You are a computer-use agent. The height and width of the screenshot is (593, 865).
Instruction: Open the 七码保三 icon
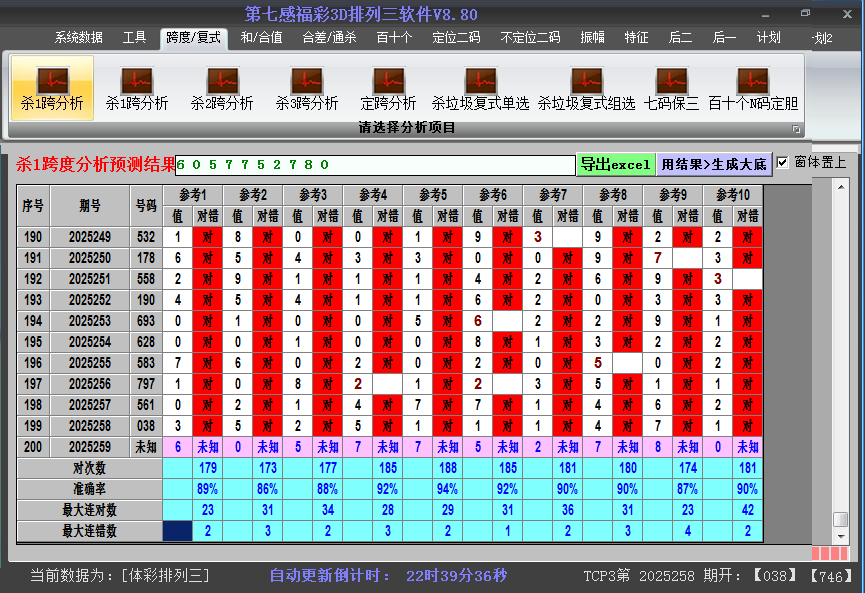(671, 88)
